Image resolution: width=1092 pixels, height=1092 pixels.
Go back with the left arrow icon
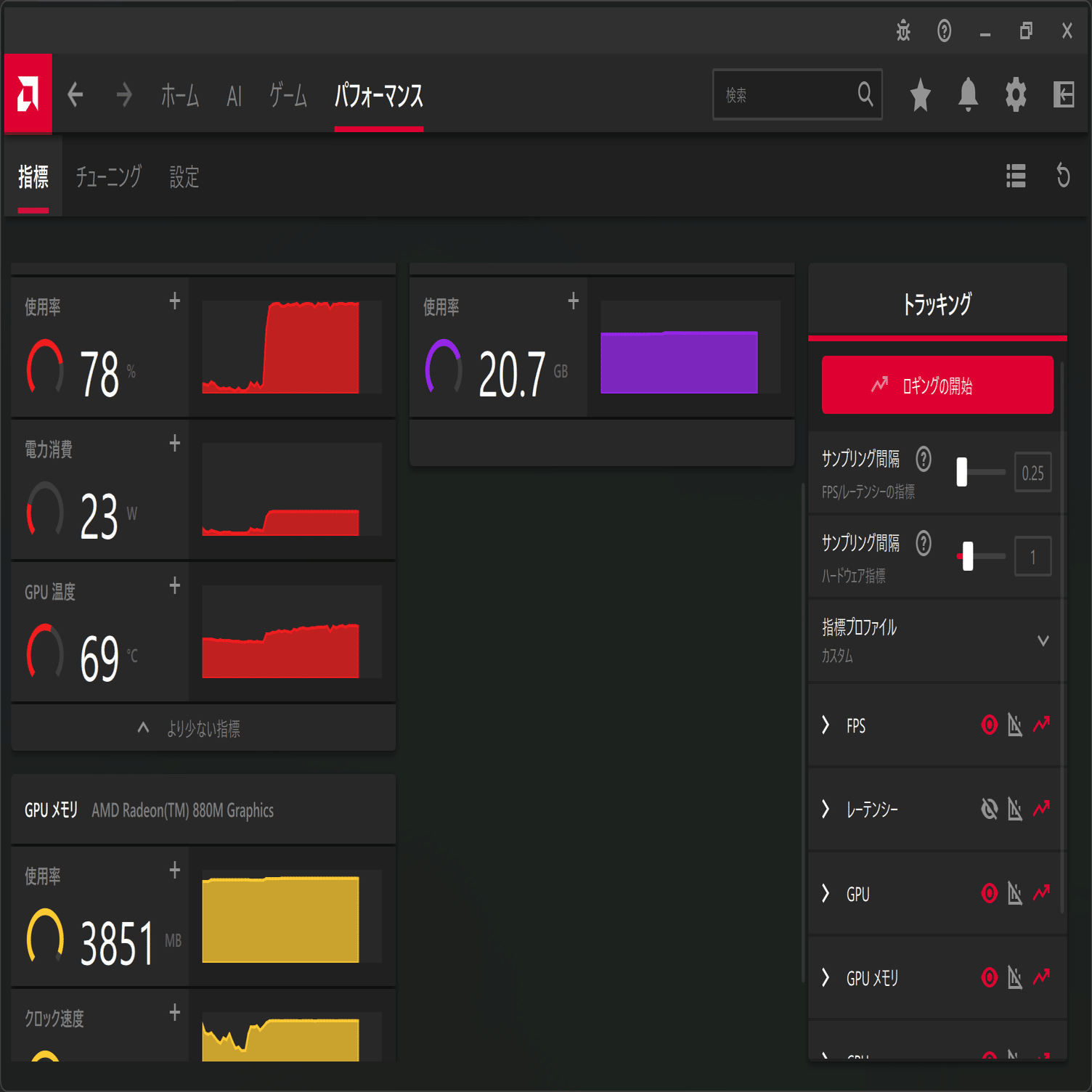pyautogui.click(x=76, y=94)
